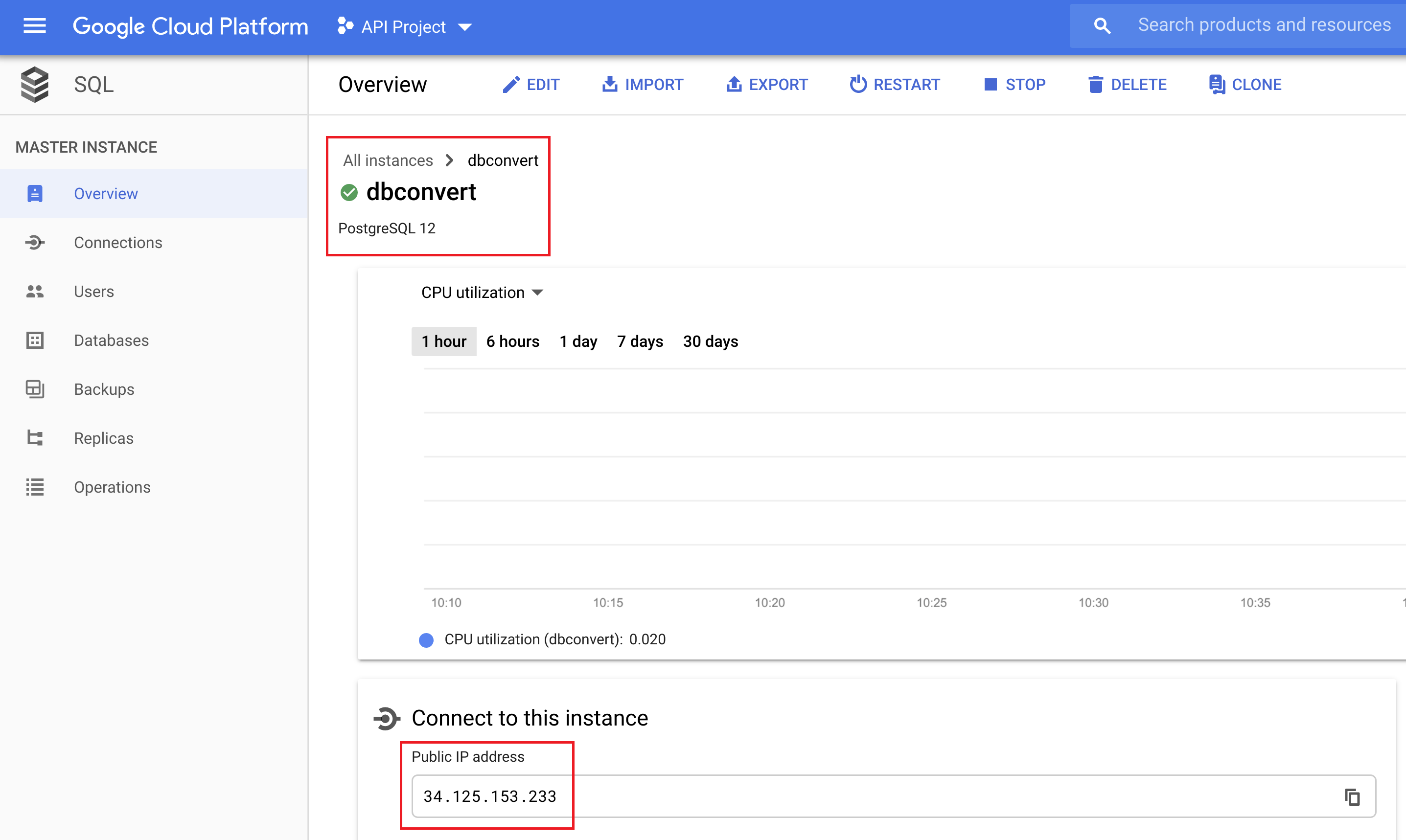
Task: Expand the API Project selector dropdown
Action: 465,27
